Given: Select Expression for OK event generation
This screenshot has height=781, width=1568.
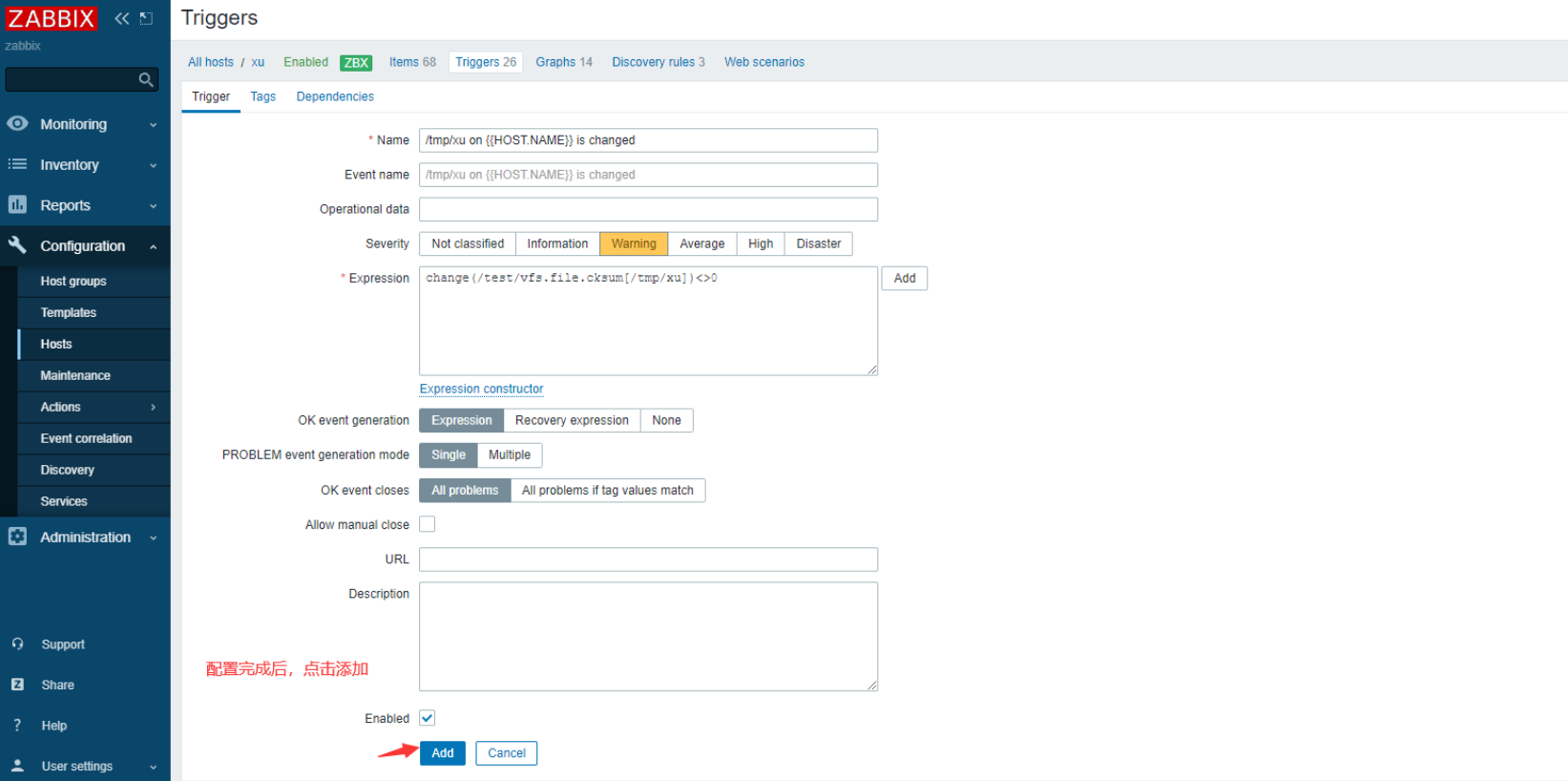Looking at the screenshot, I should pos(462,420).
